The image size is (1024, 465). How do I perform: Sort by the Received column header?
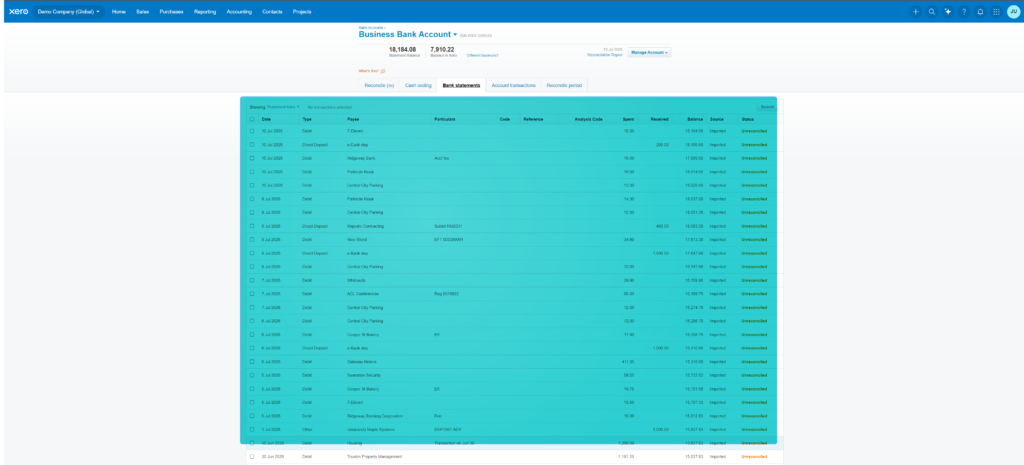[x=660, y=120]
